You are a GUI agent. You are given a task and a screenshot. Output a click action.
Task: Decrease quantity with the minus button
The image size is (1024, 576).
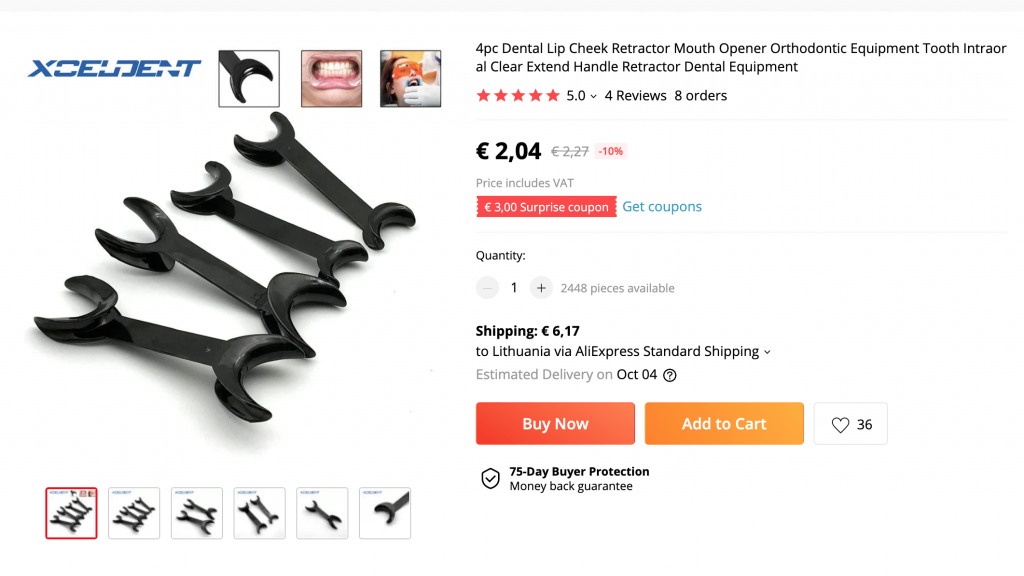[x=487, y=288]
